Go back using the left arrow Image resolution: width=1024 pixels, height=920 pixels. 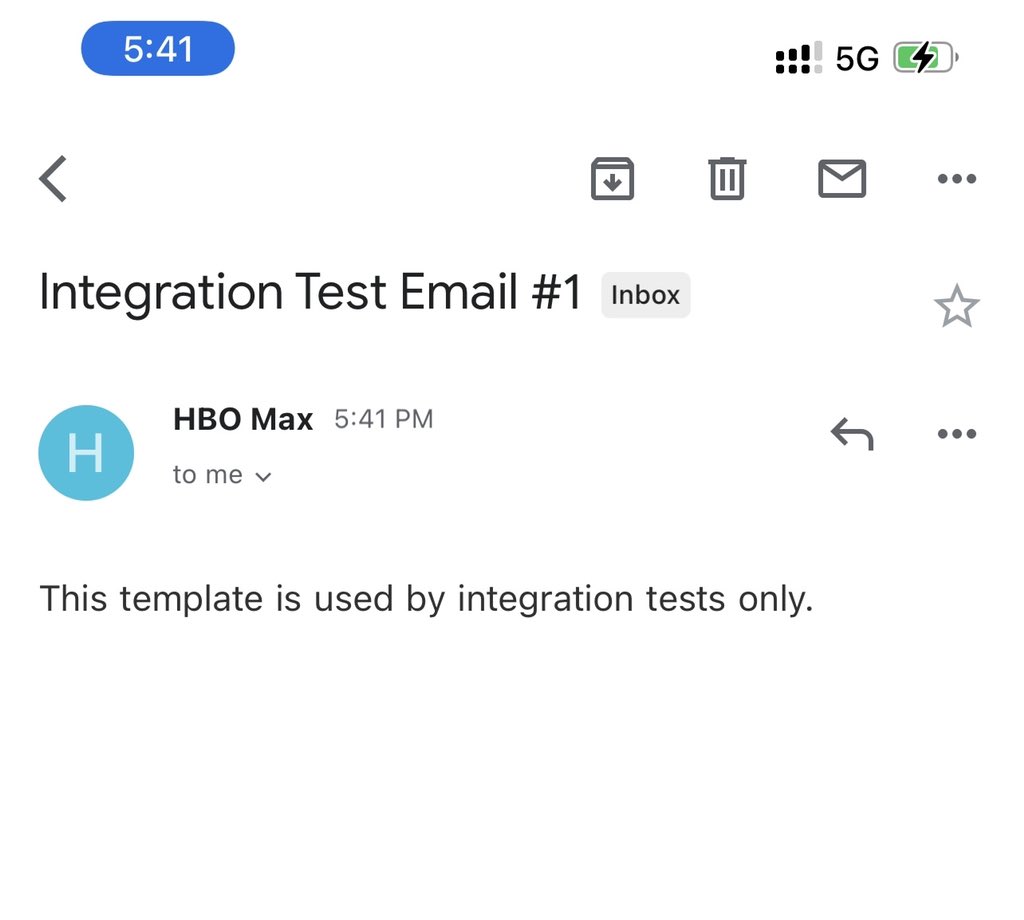coord(54,179)
